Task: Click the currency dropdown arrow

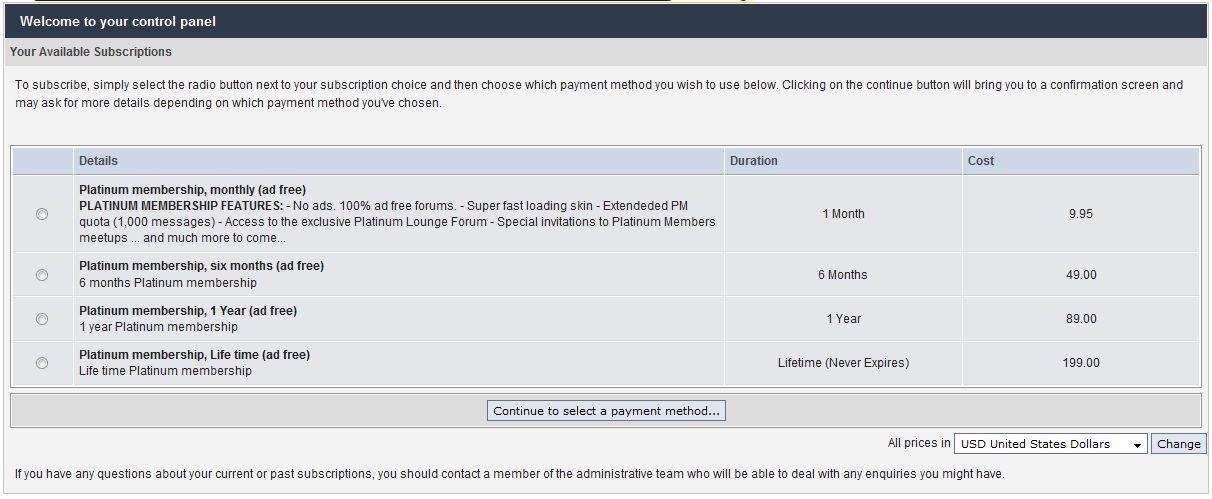Action: point(1138,445)
